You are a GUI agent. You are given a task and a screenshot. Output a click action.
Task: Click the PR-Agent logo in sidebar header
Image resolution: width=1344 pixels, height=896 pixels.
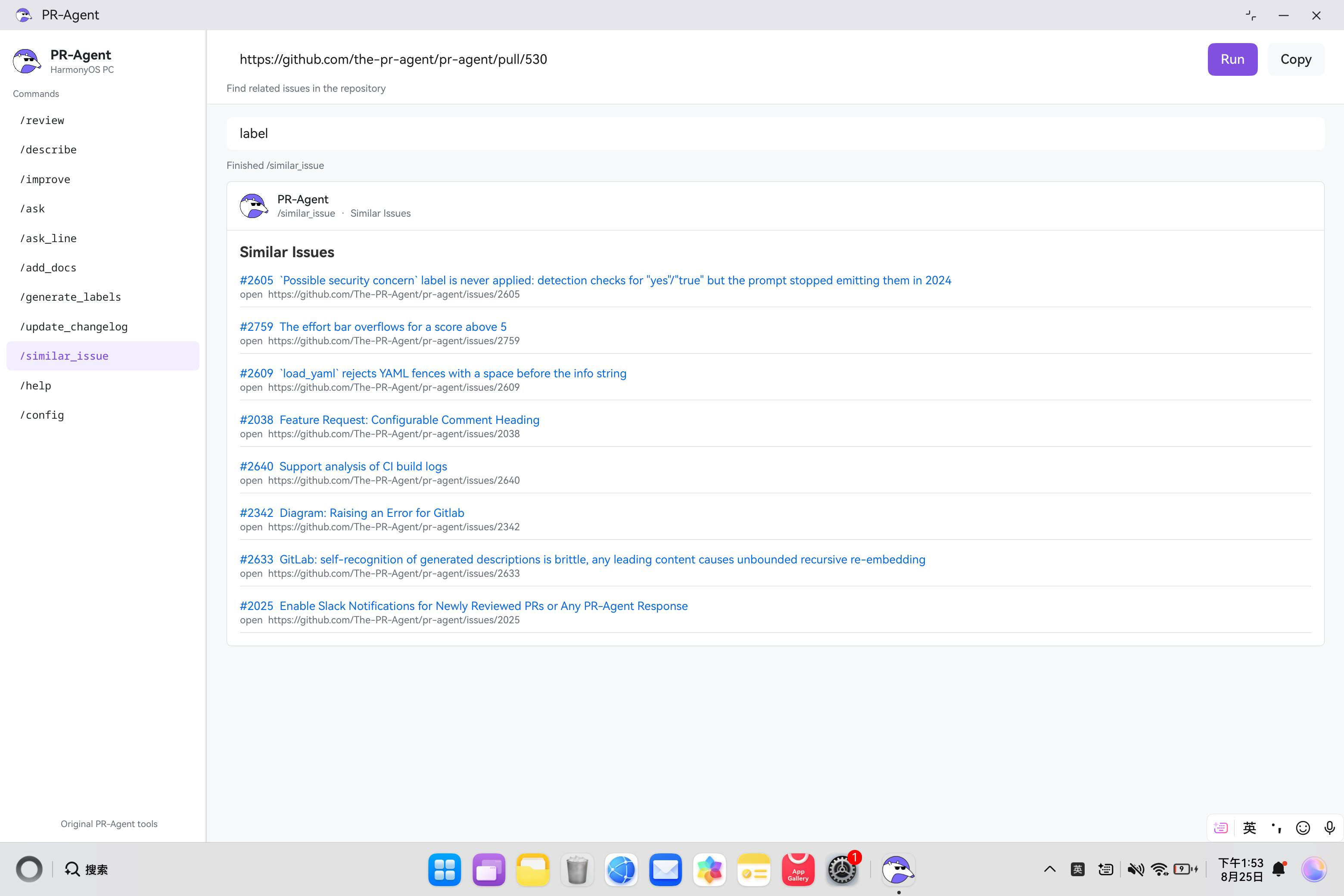click(x=27, y=61)
